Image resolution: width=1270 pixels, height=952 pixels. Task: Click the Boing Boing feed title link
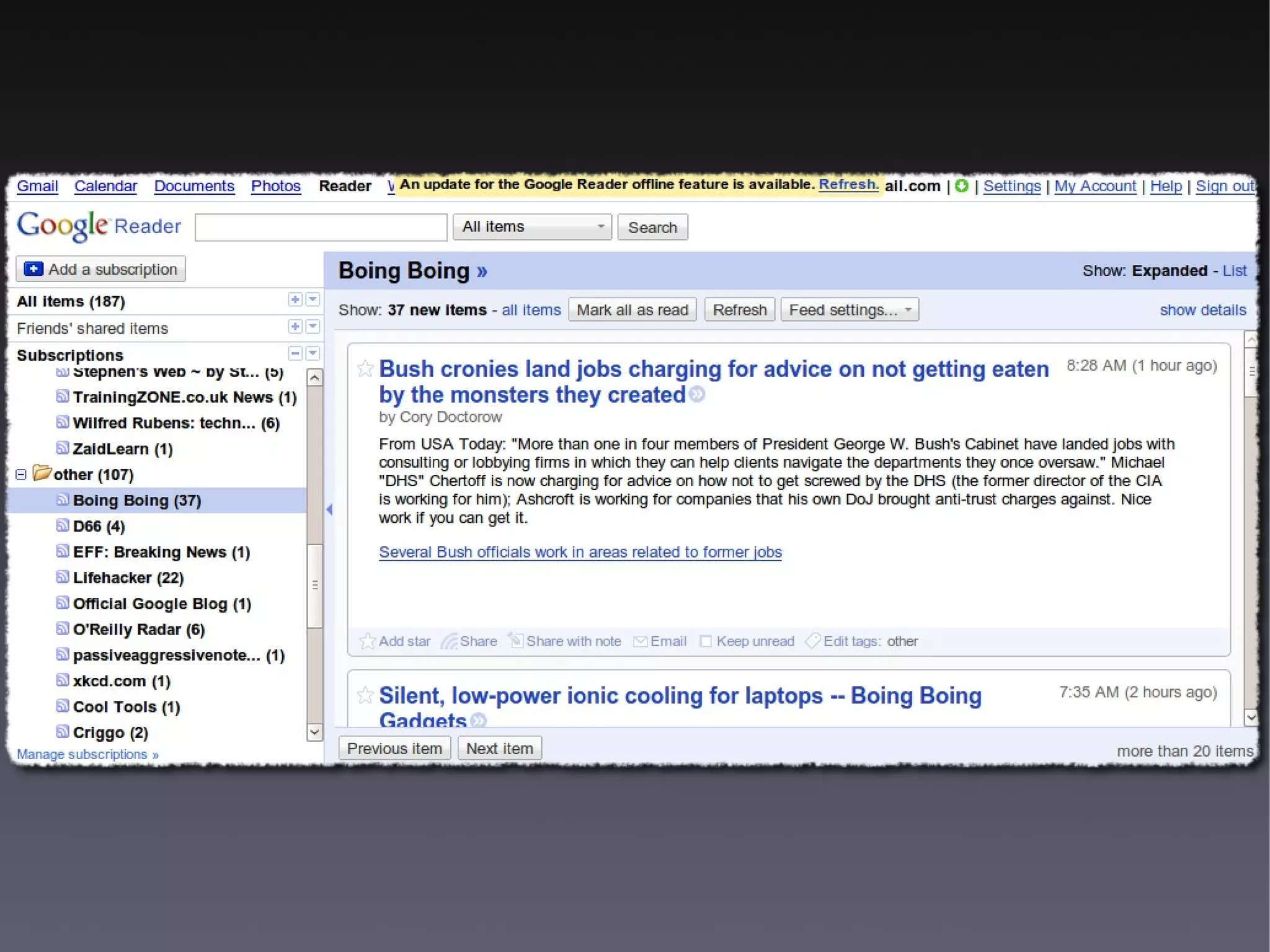pos(412,271)
